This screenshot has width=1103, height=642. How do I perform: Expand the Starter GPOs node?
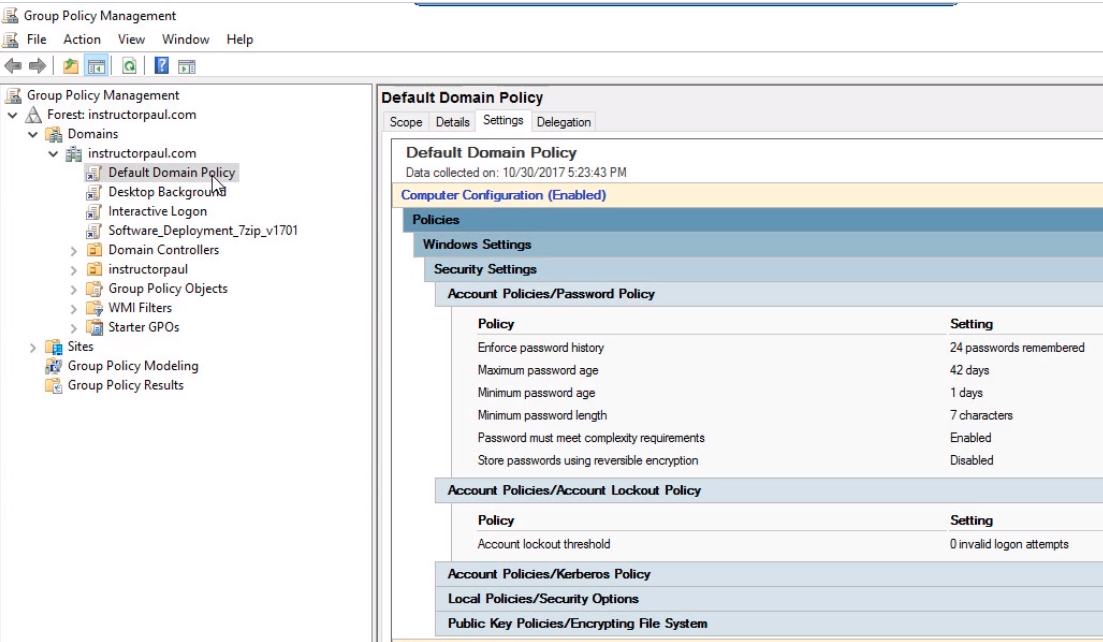[x=74, y=328]
